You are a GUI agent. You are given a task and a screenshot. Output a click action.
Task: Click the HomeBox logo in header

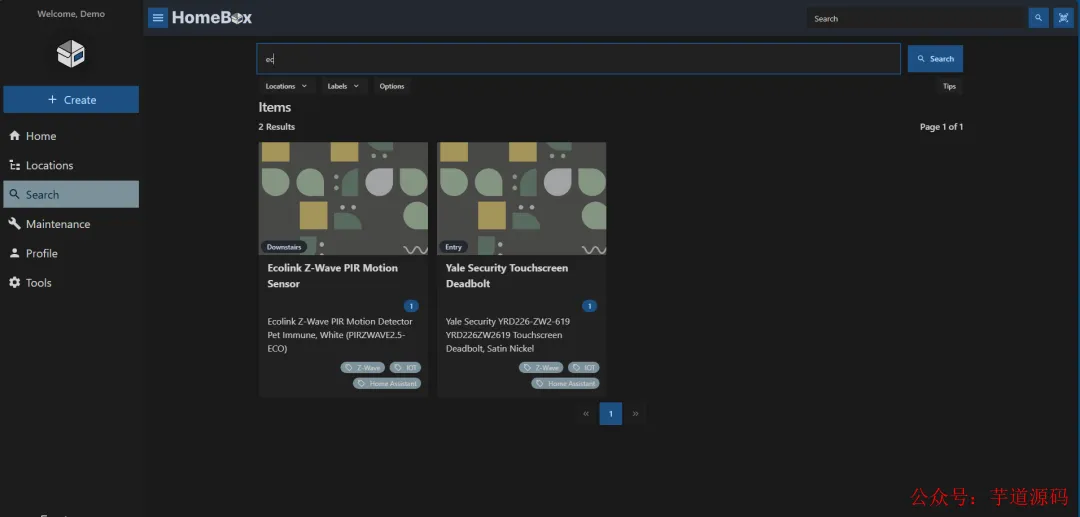pos(211,18)
